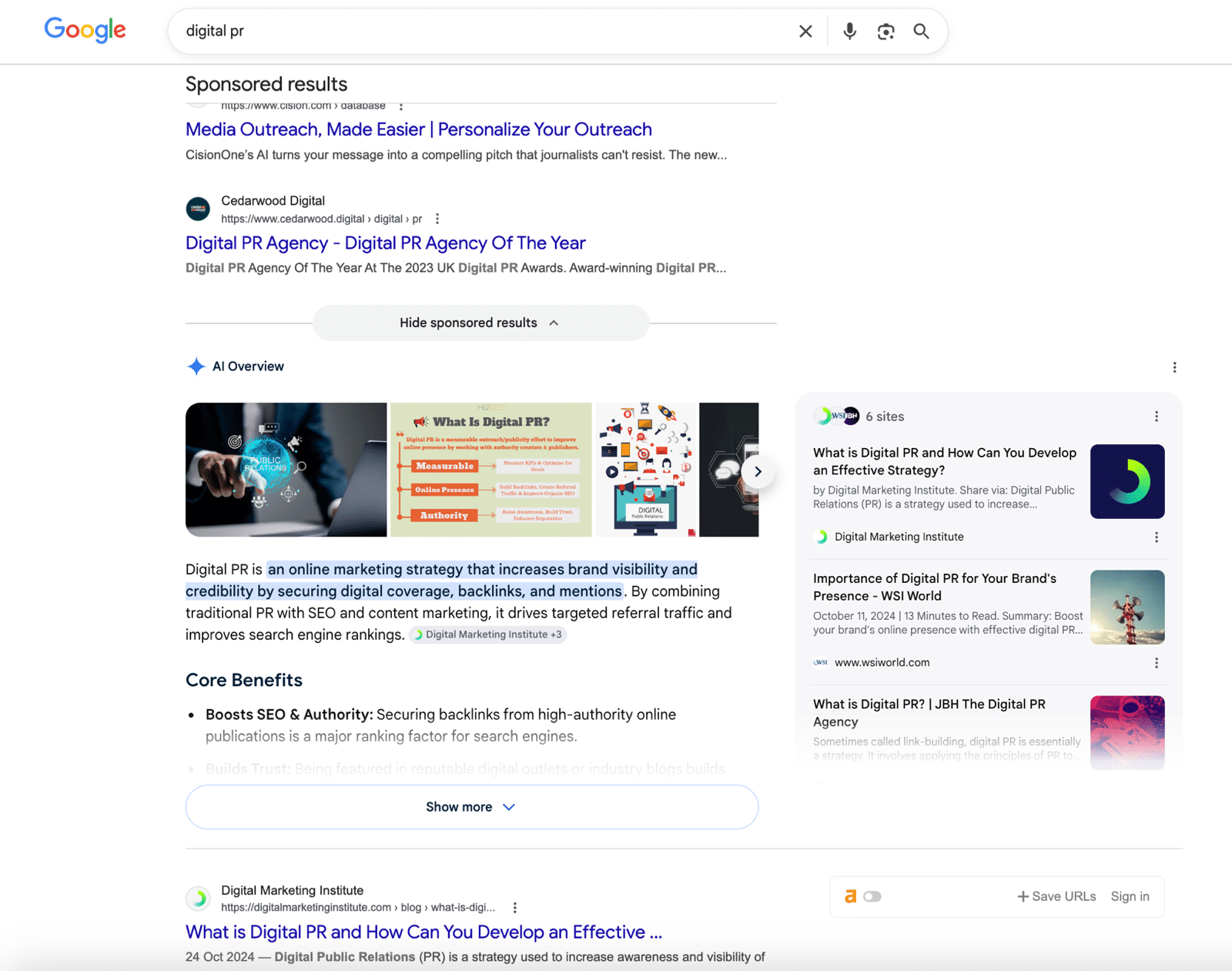This screenshot has height=971, width=1232.
Task: Click Digital Marketing Institute result favicon
Action: pyautogui.click(x=198, y=898)
